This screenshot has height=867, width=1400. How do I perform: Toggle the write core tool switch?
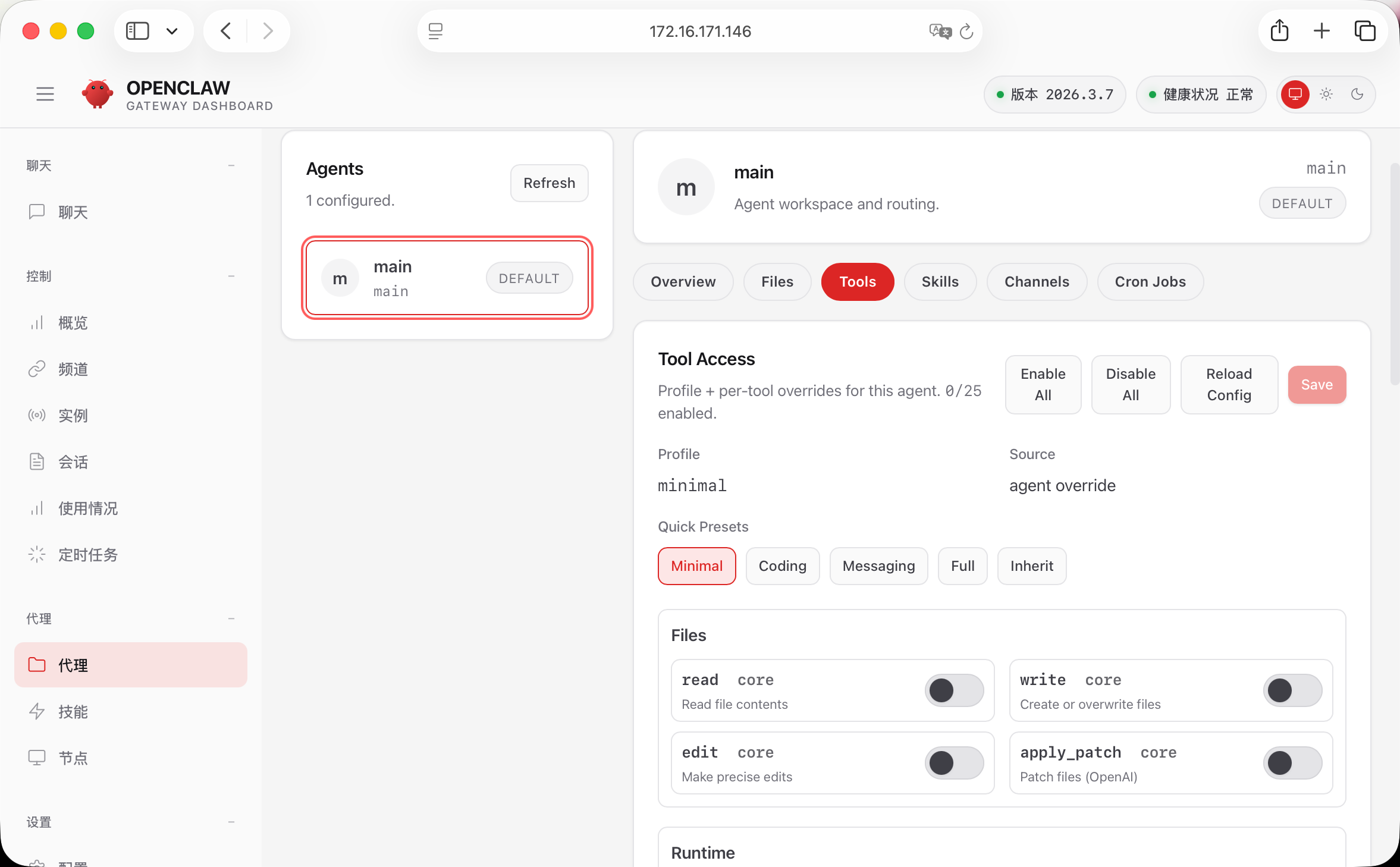coord(1292,690)
